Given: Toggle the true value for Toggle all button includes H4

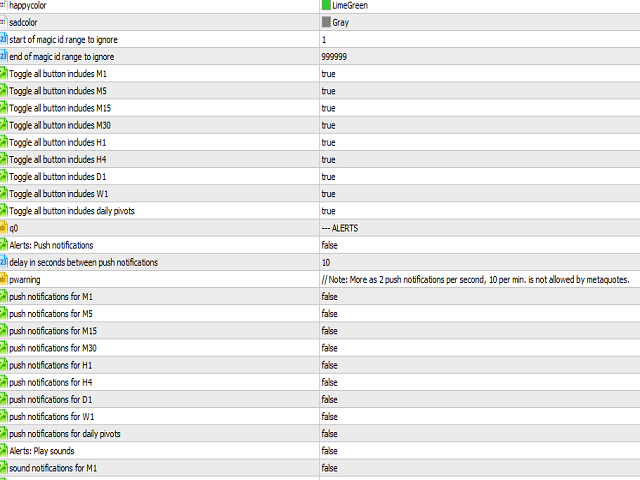Looking at the screenshot, I should click(x=328, y=159).
